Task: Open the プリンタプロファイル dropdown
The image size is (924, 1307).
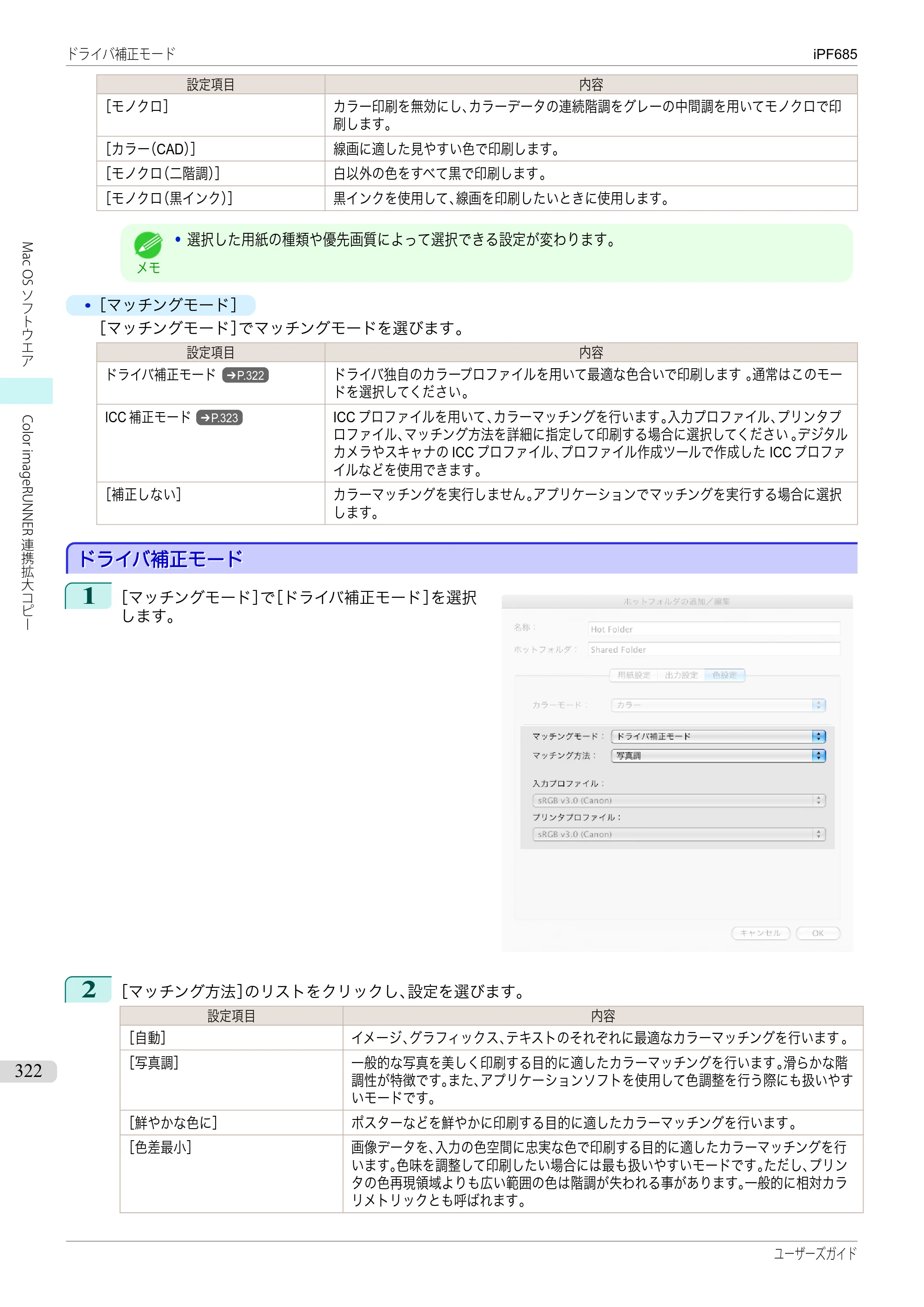Action: (x=679, y=834)
